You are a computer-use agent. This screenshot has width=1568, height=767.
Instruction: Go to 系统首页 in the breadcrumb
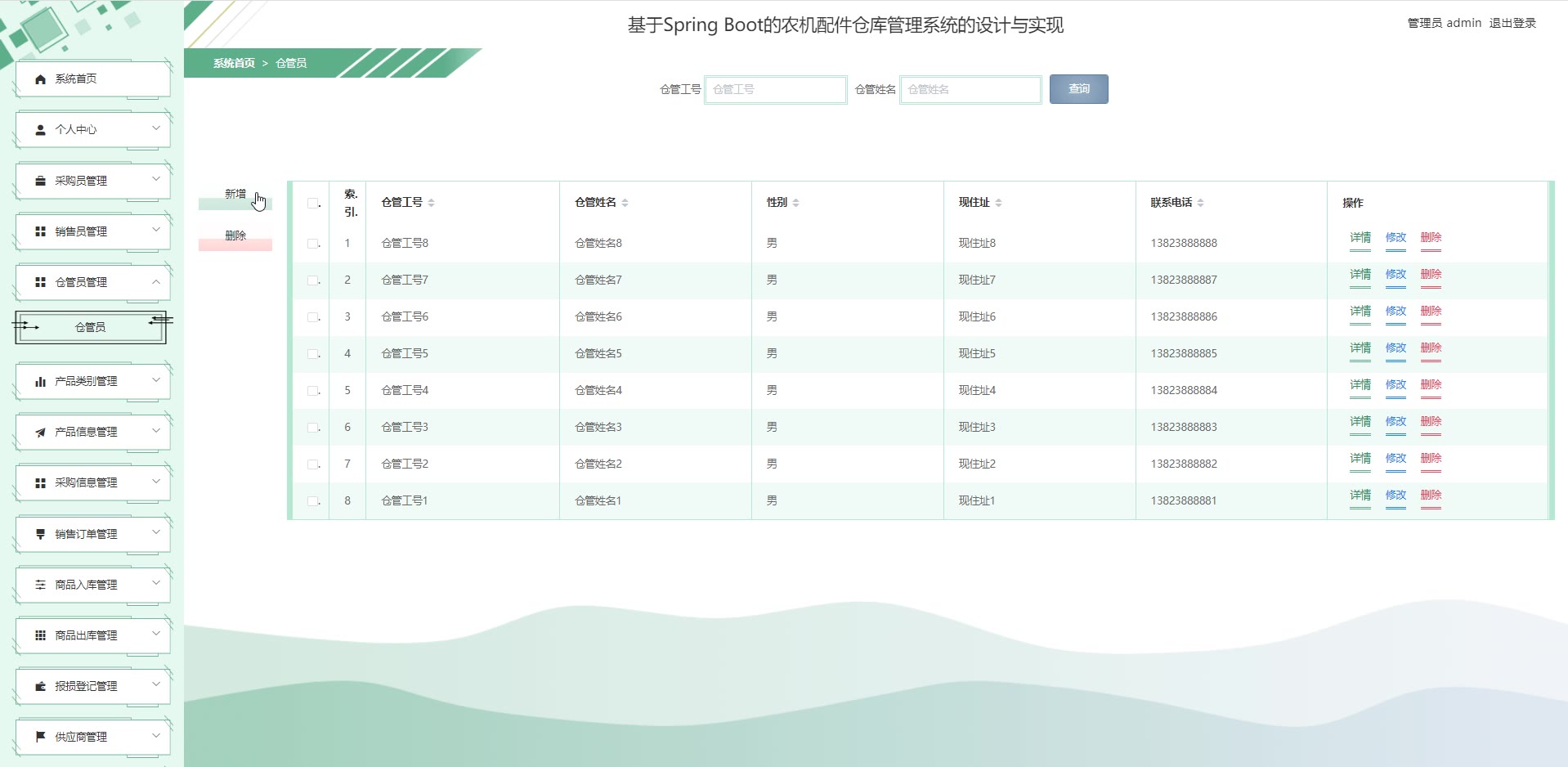tap(234, 63)
